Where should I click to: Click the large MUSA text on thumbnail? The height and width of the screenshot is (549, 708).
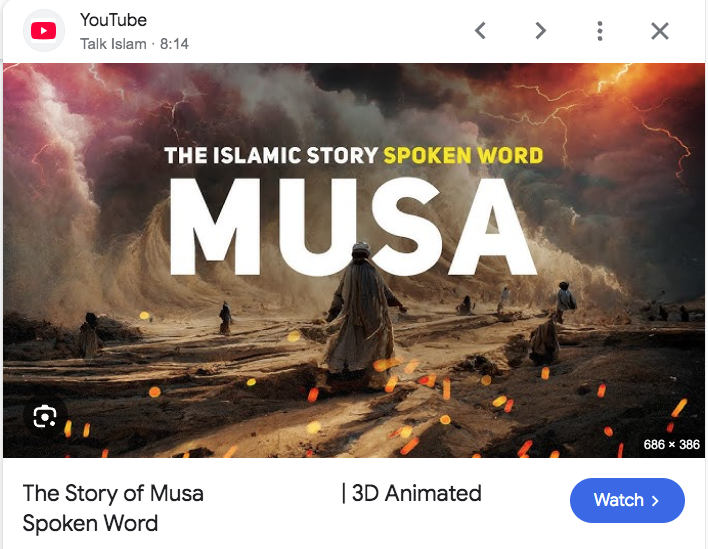tap(353, 227)
